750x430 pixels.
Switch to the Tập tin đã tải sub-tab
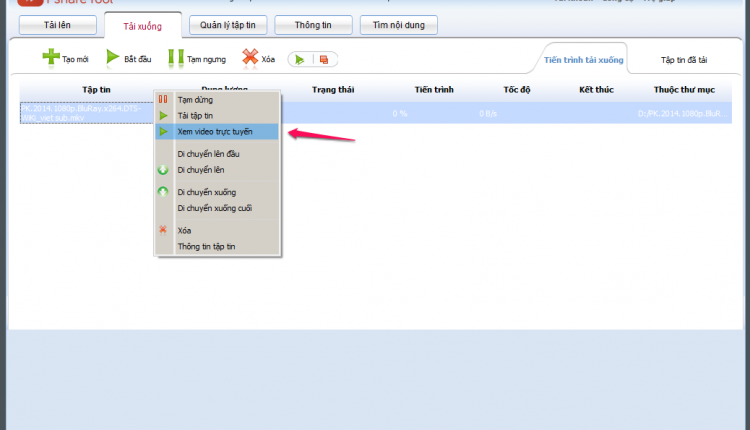pos(684,60)
